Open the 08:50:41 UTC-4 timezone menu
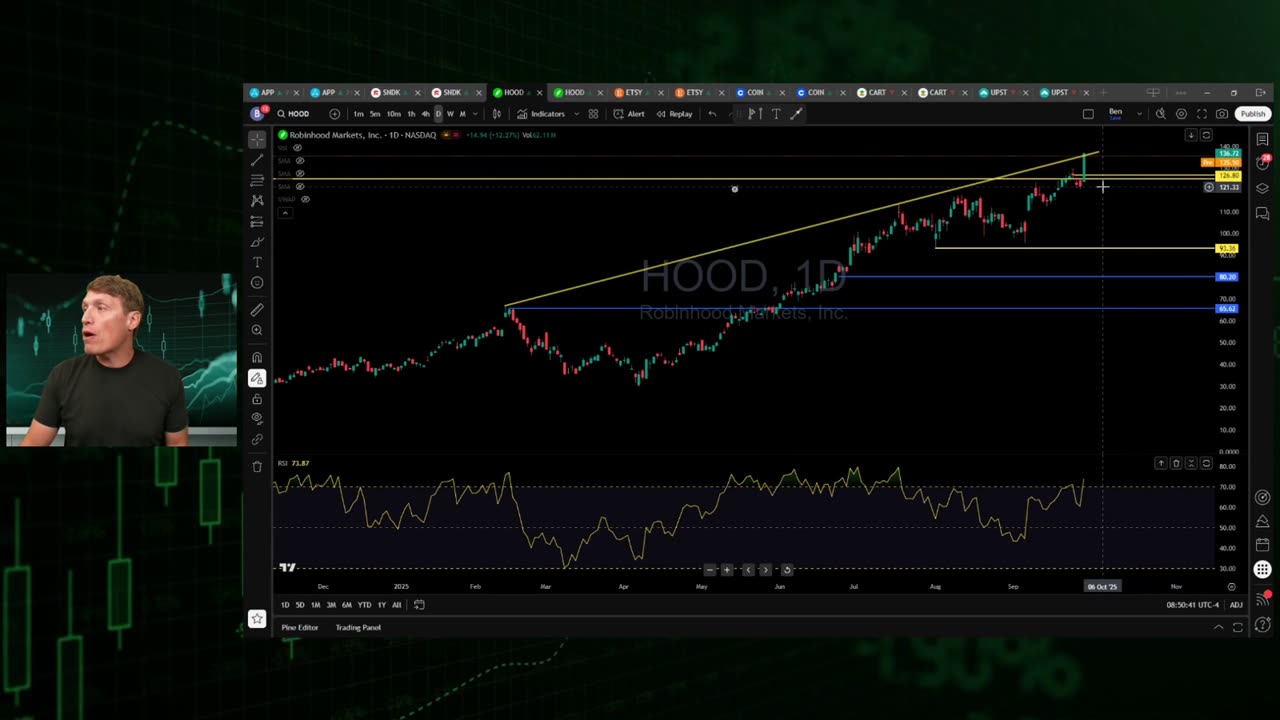The height and width of the screenshot is (720, 1280). 1194,605
